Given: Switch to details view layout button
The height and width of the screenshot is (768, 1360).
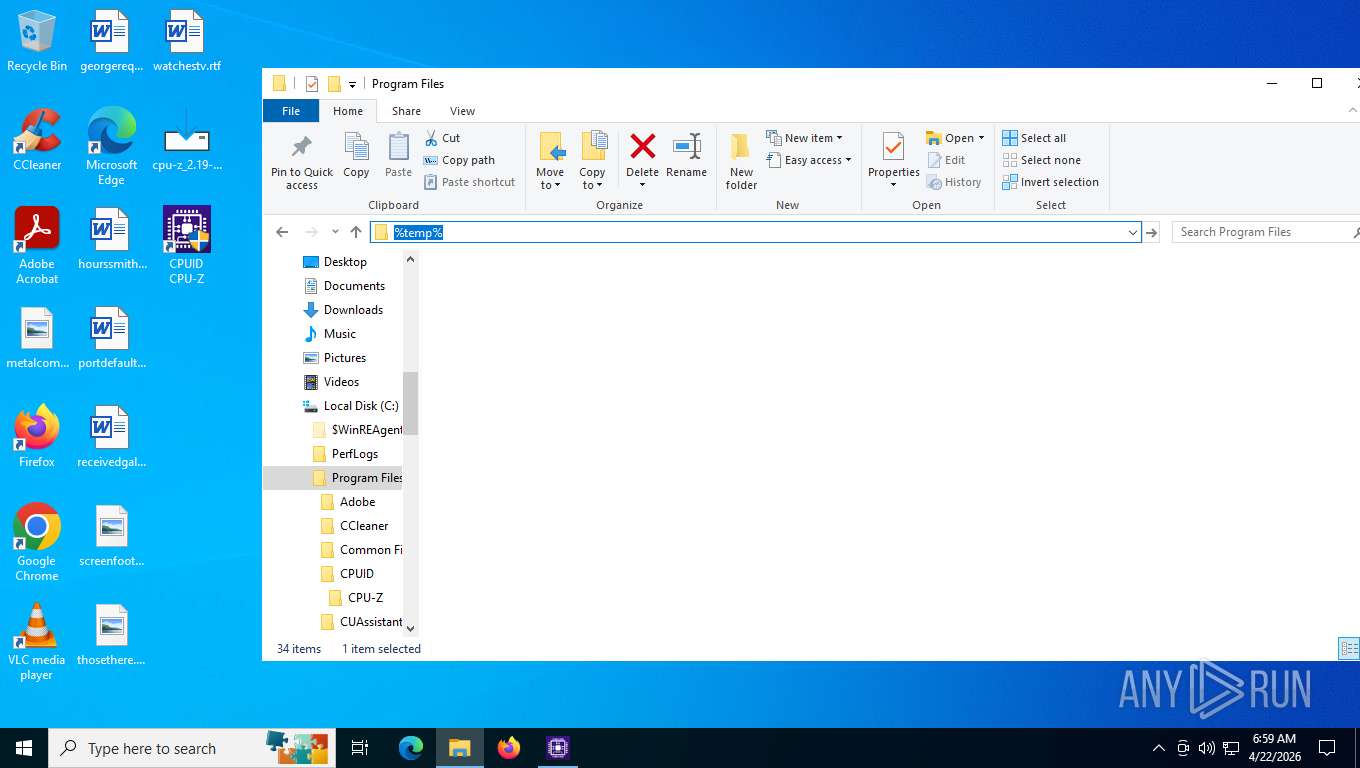Looking at the screenshot, I should coord(1349,649).
